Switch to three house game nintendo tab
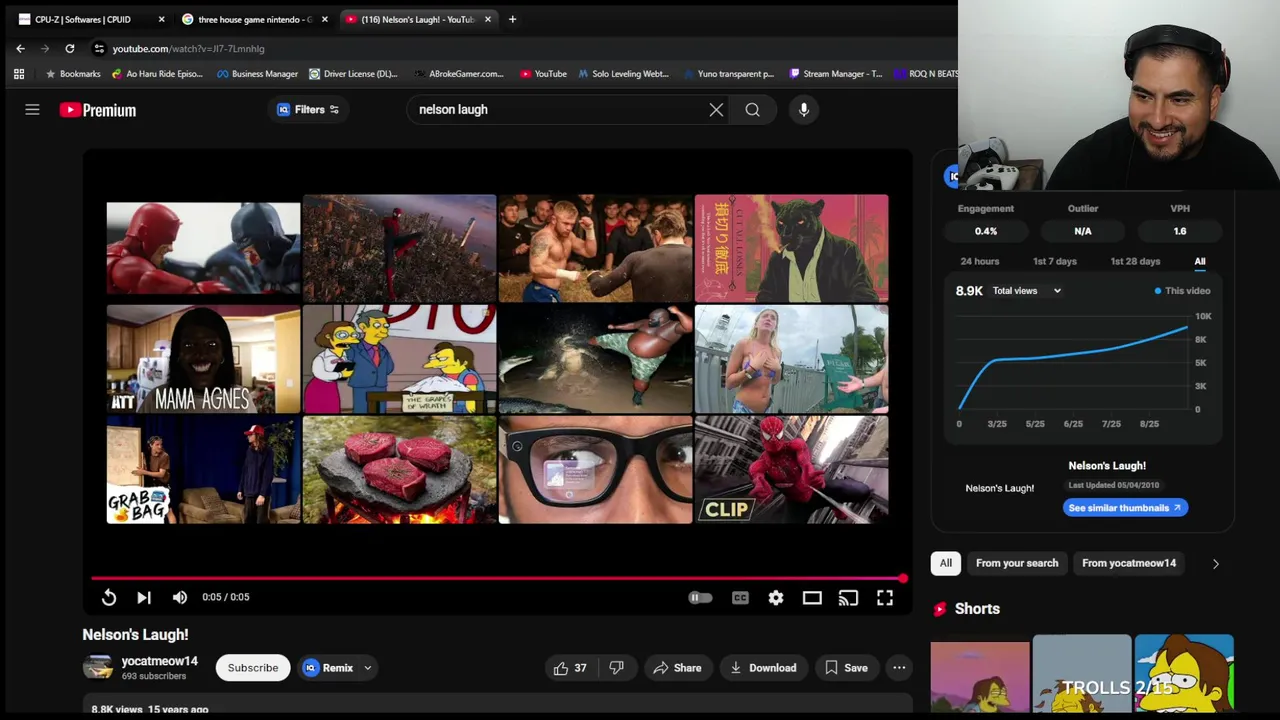Screen dimensions: 1280x720 coord(253,19)
